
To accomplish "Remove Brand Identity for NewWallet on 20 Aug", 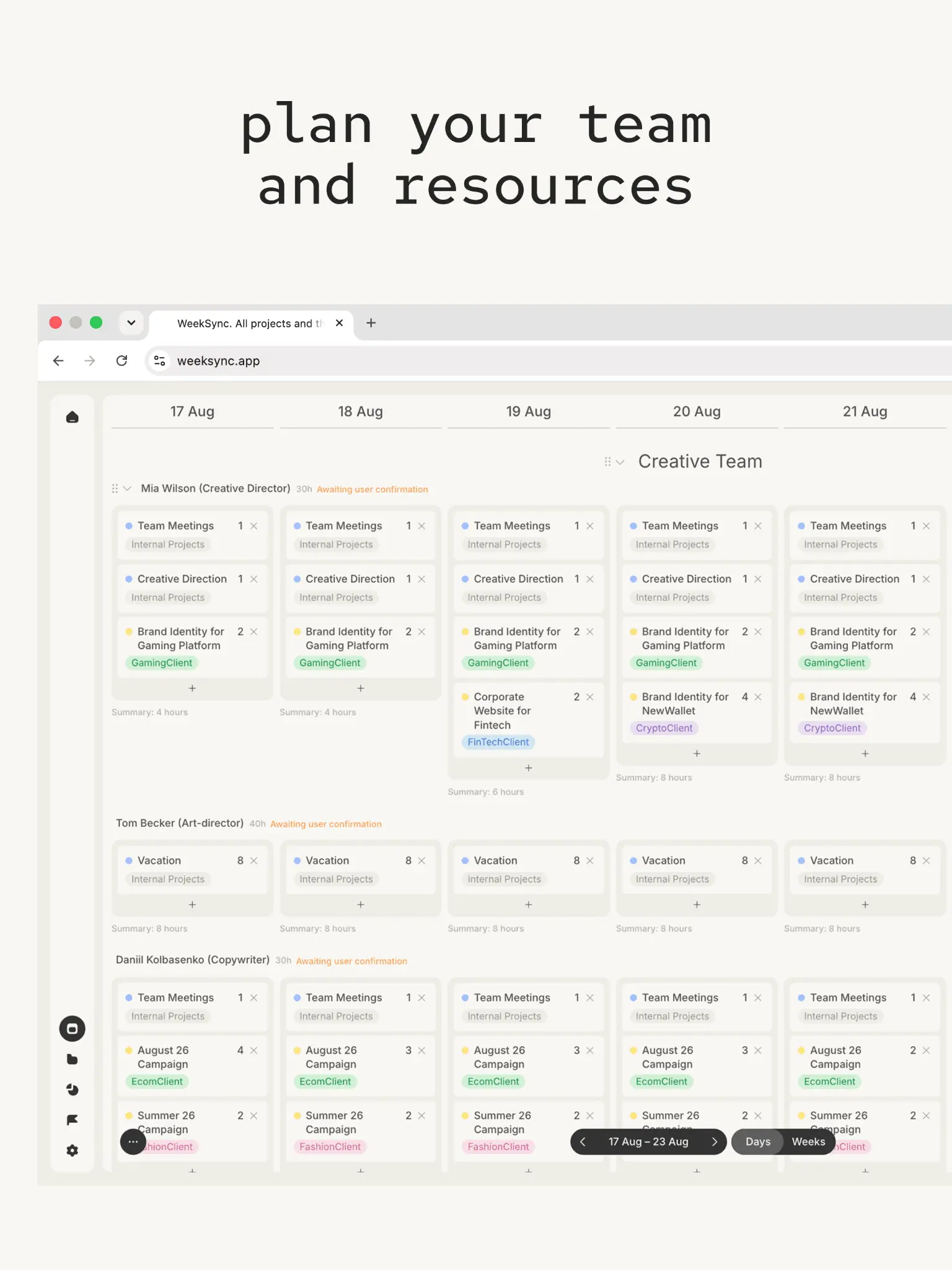I will tap(758, 697).
